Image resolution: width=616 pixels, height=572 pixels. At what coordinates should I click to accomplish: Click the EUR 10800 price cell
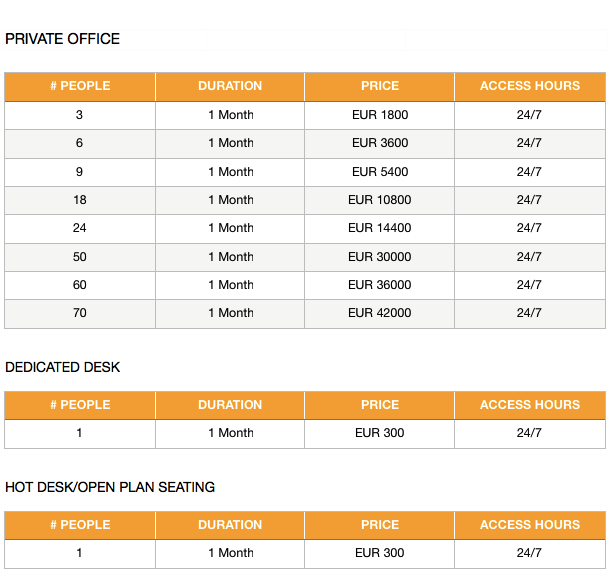pyautogui.click(x=380, y=200)
